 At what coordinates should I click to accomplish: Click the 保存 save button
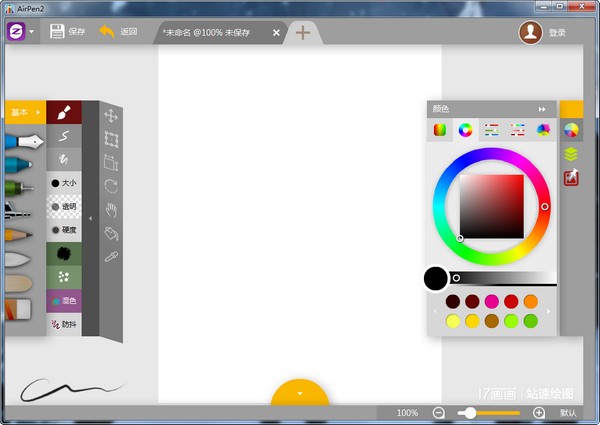coord(68,32)
